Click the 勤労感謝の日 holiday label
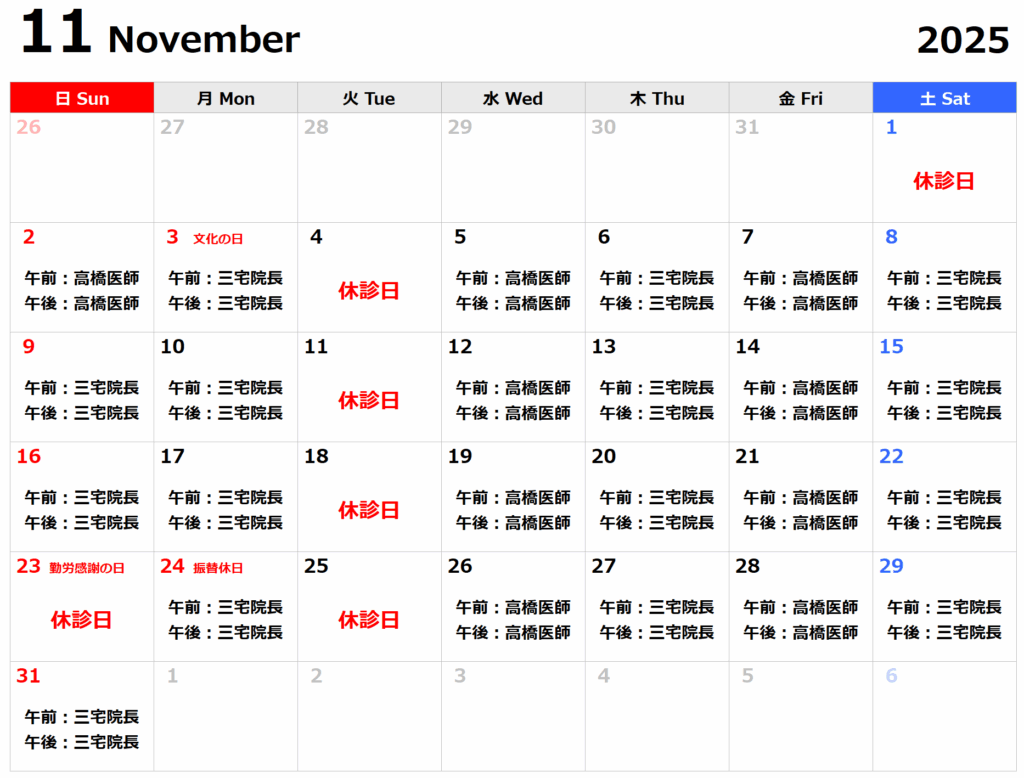1024x778 pixels. [87, 568]
